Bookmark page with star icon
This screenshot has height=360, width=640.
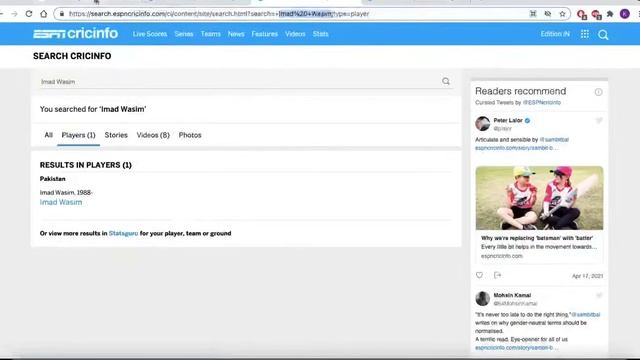tap(562, 14)
